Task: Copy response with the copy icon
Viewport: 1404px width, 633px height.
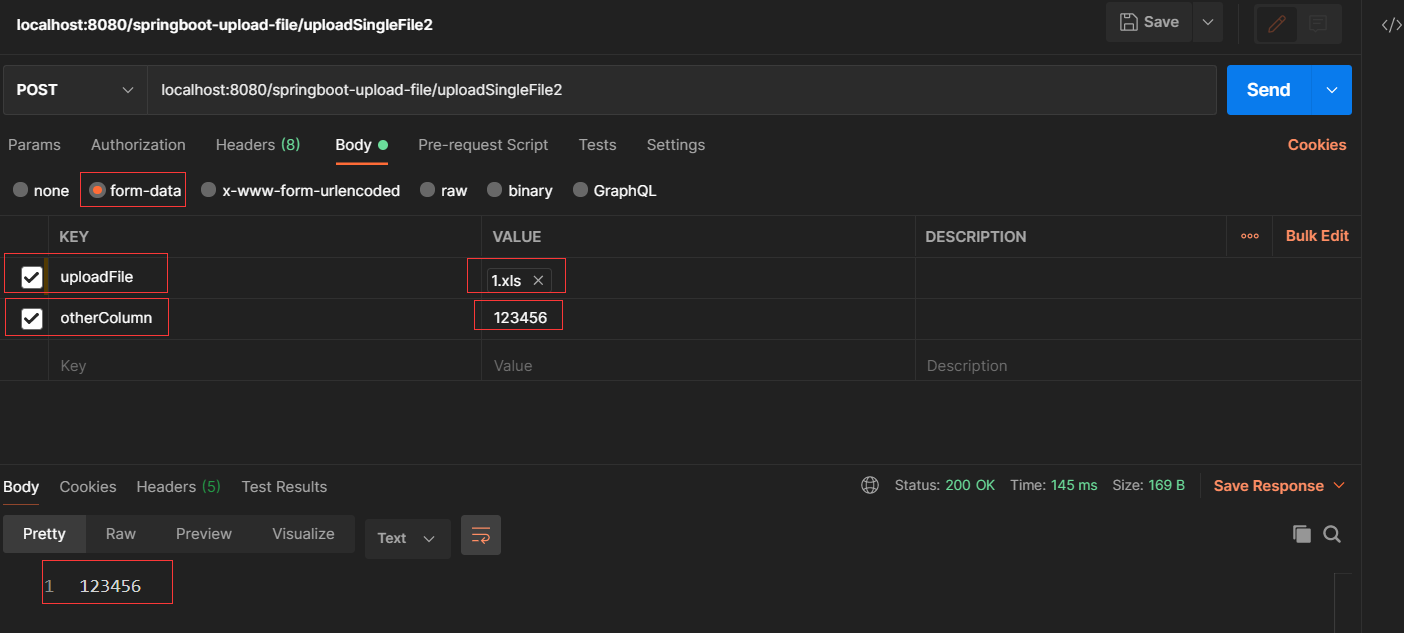Action: tap(1301, 534)
